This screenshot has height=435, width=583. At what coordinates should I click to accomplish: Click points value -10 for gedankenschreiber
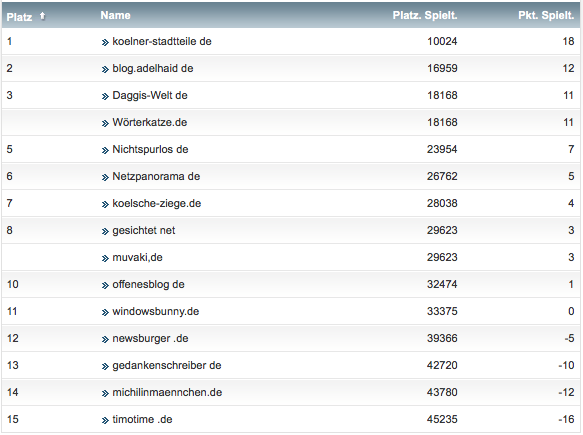click(566, 365)
